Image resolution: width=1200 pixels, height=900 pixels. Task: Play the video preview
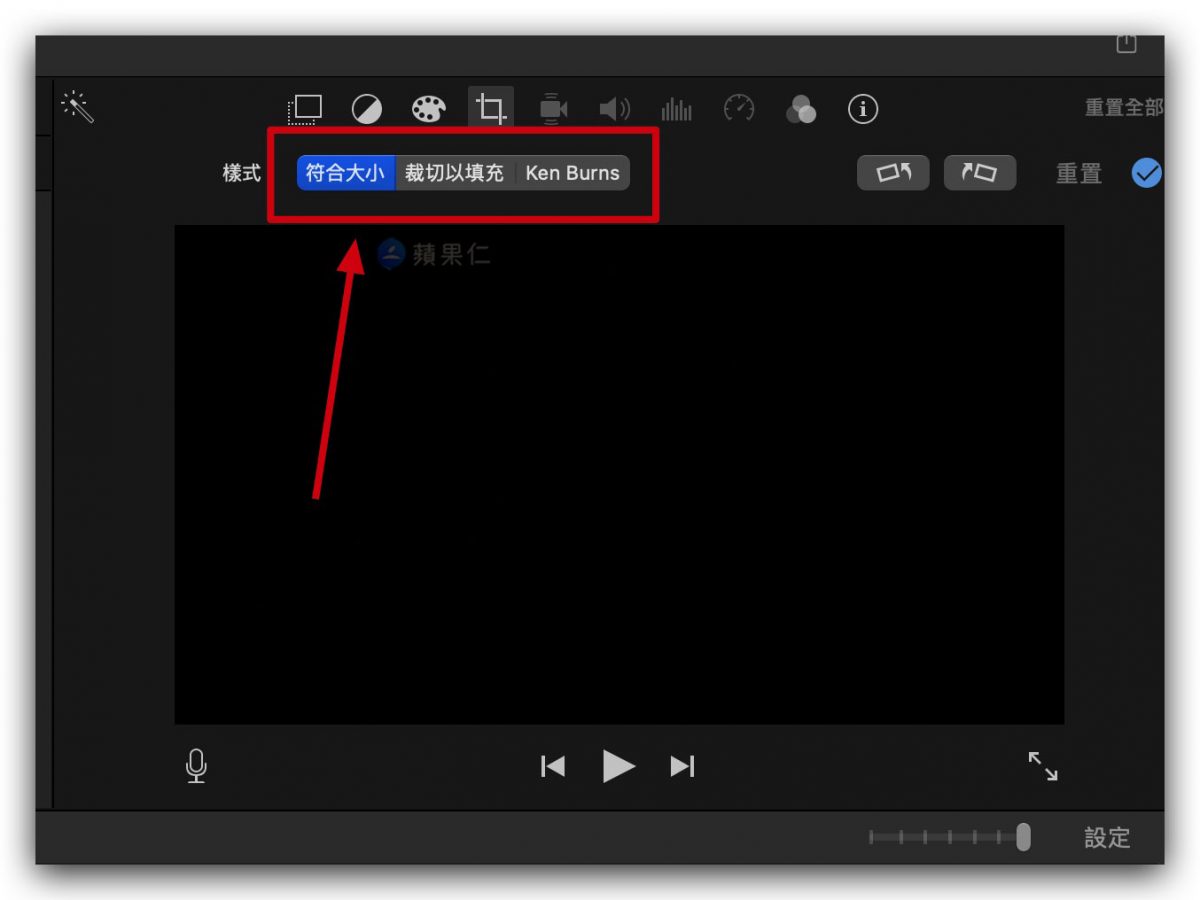[x=619, y=766]
